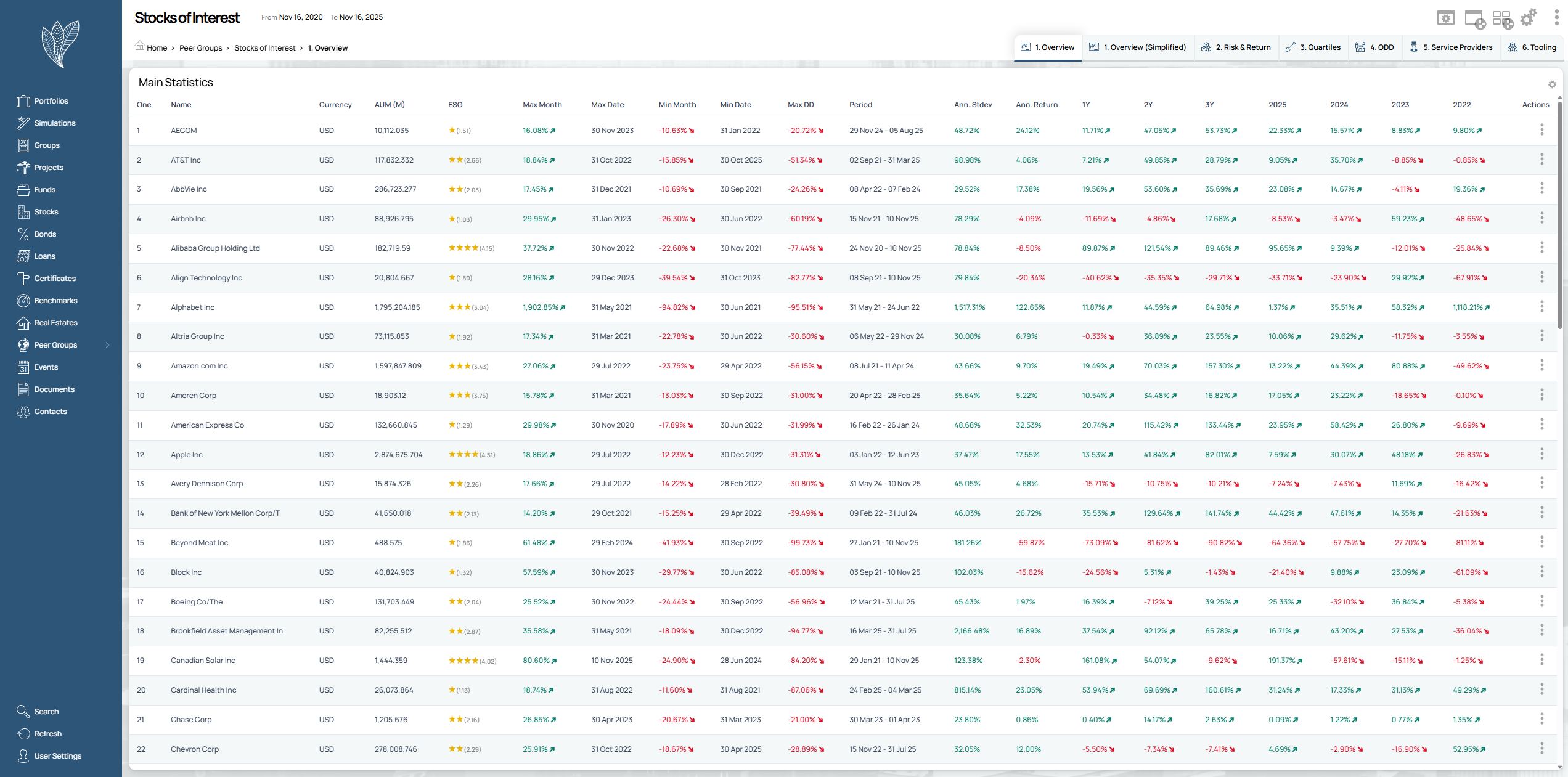Open the double gears configuration icon
This screenshot has height=777, width=1568.
pyautogui.click(x=1529, y=18)
